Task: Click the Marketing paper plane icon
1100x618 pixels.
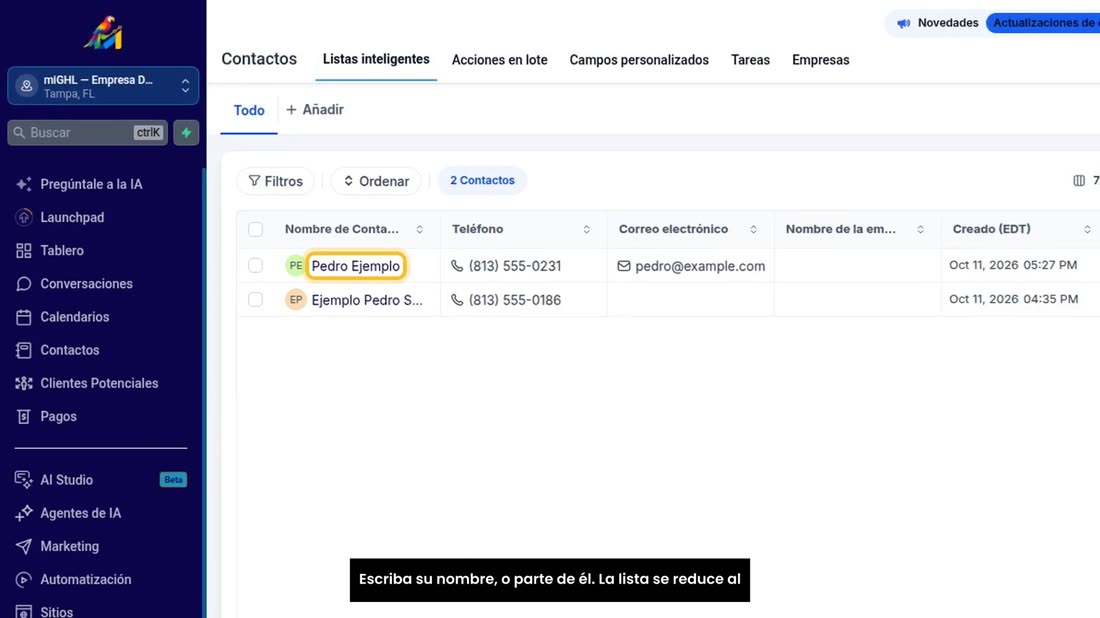Action: tap(24, 546)
